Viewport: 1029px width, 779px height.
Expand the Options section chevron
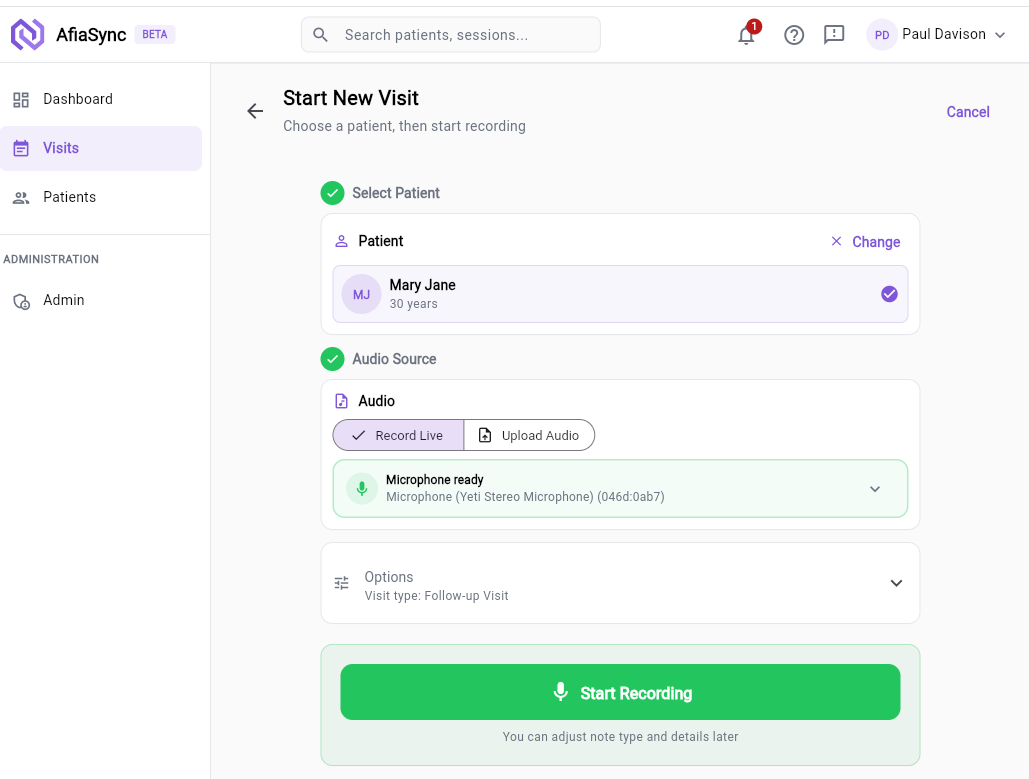tap(896, 582)
